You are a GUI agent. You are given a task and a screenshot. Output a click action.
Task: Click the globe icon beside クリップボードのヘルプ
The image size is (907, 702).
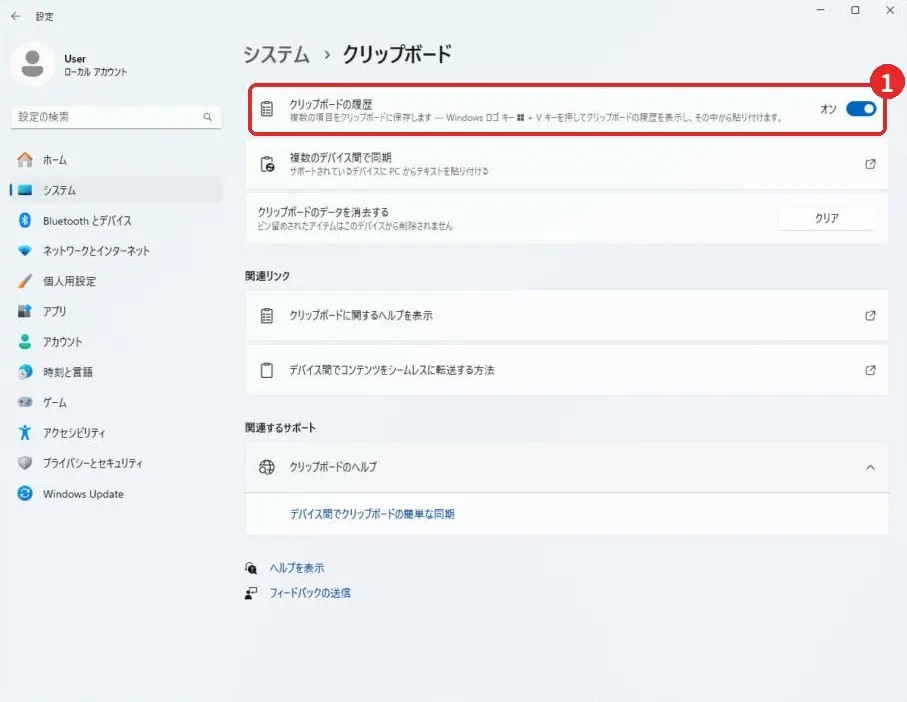click(x=267, y=467)
